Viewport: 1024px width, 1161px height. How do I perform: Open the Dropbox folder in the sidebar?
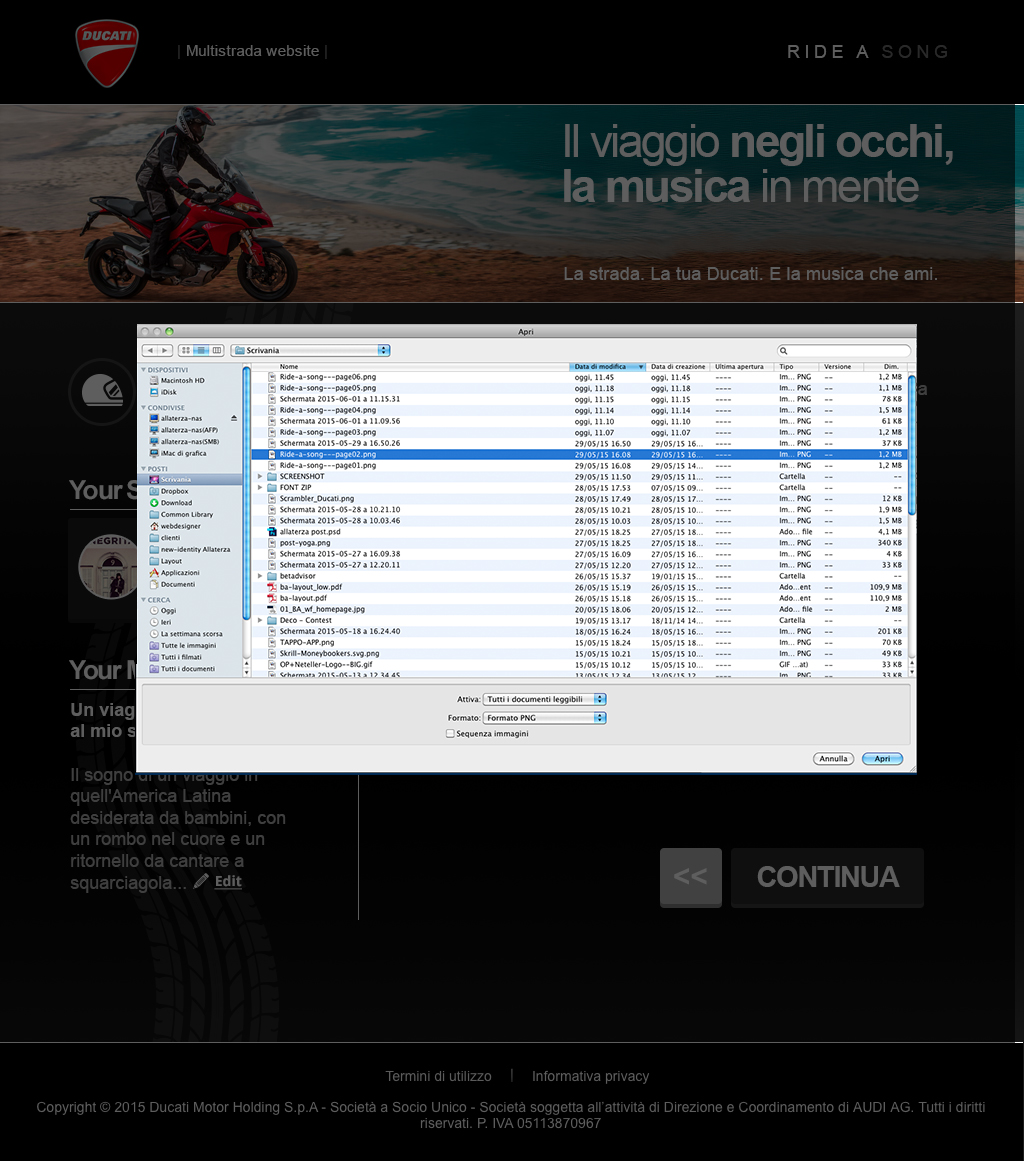pos(174,492)
